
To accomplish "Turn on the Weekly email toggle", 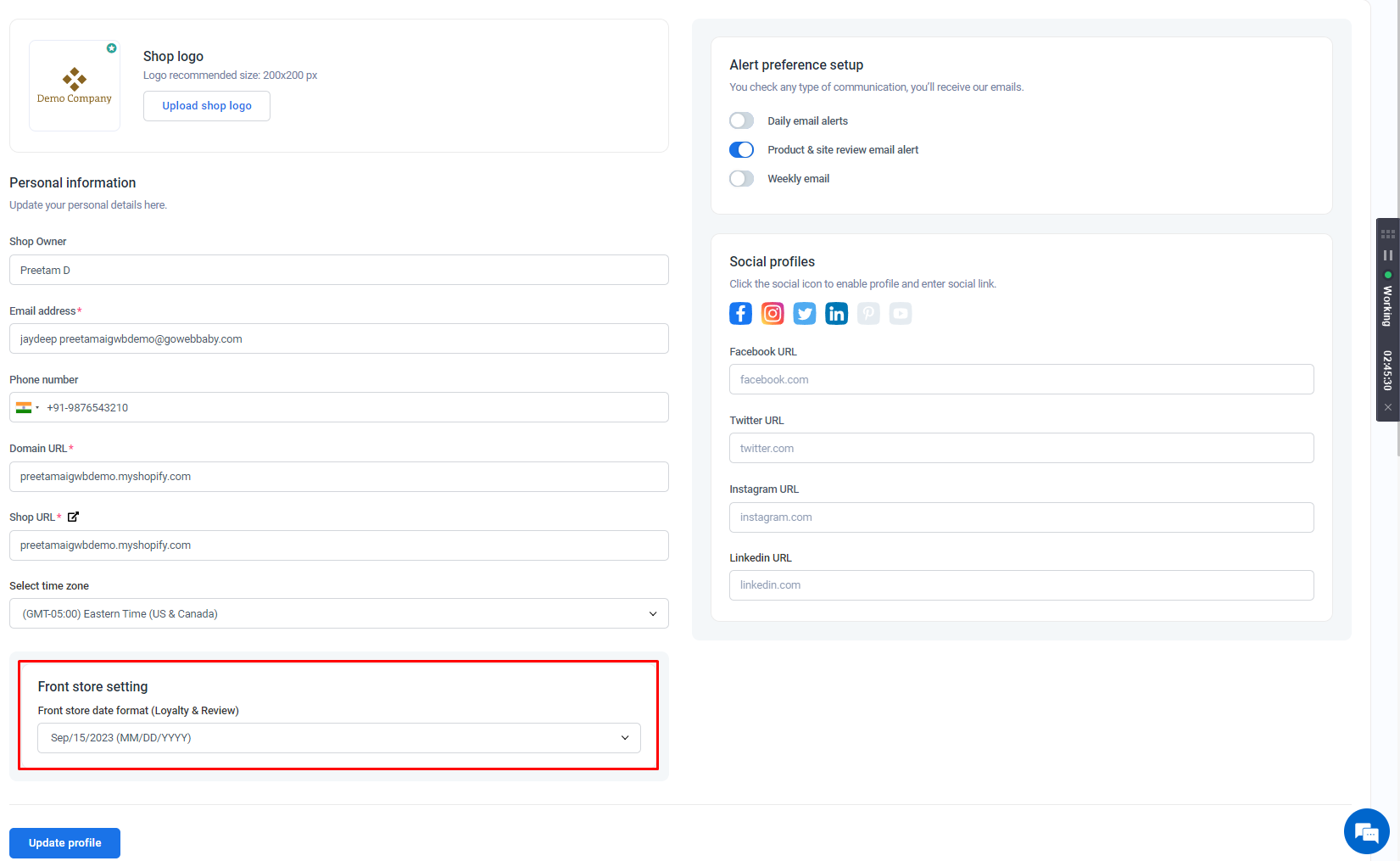I will (x=742, y=179).
